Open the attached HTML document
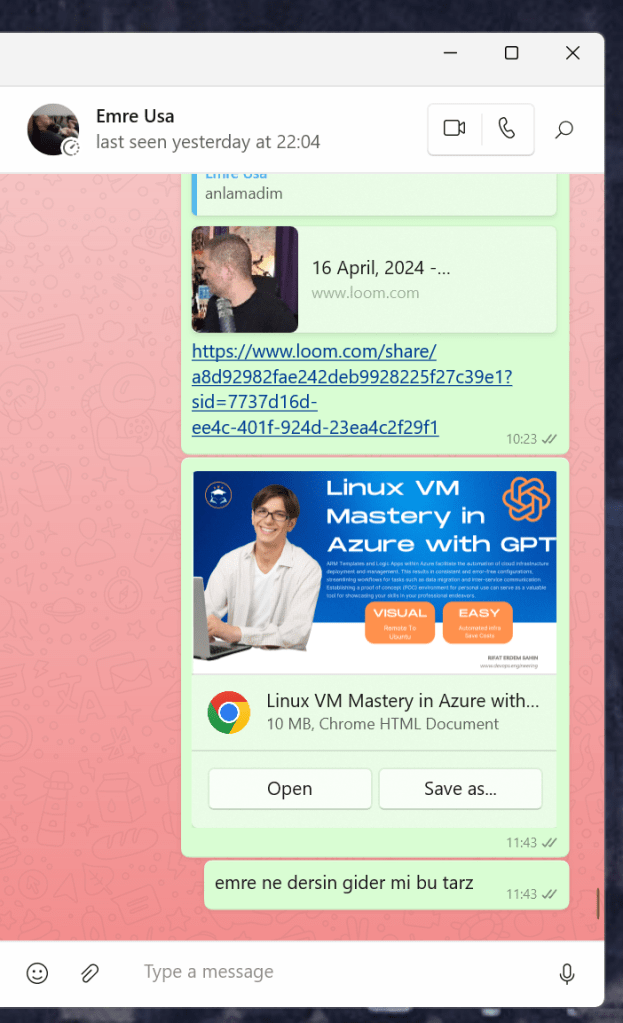This screenshot has height=1023, width=623. pyautogui.click(x=290, y=789)
